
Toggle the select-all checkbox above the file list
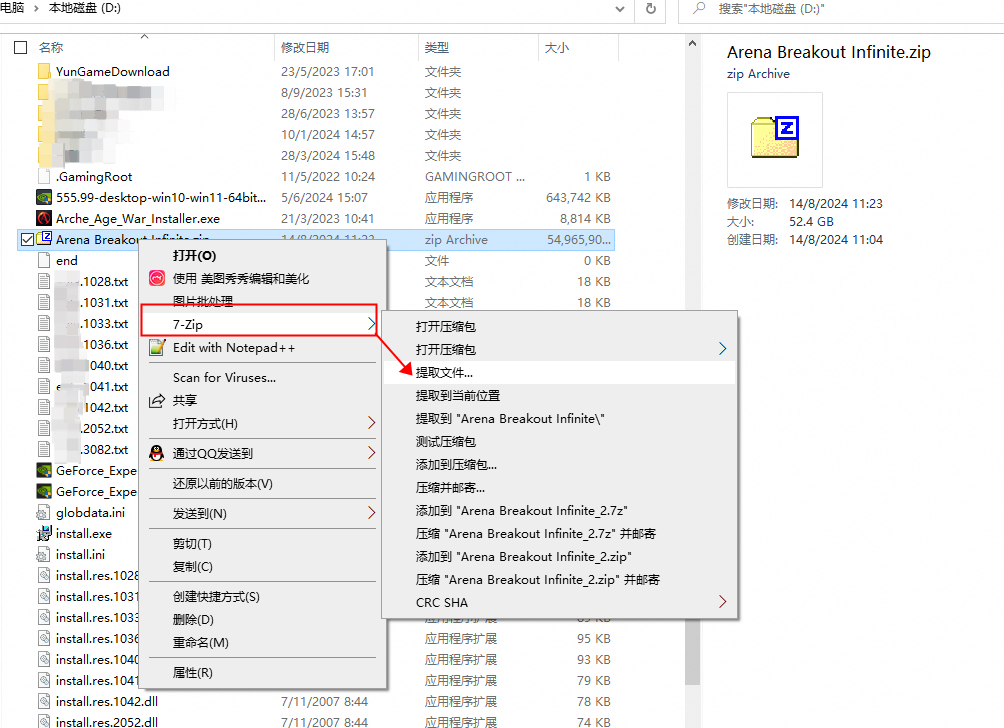pyautogui.click(x=20, y=45)
